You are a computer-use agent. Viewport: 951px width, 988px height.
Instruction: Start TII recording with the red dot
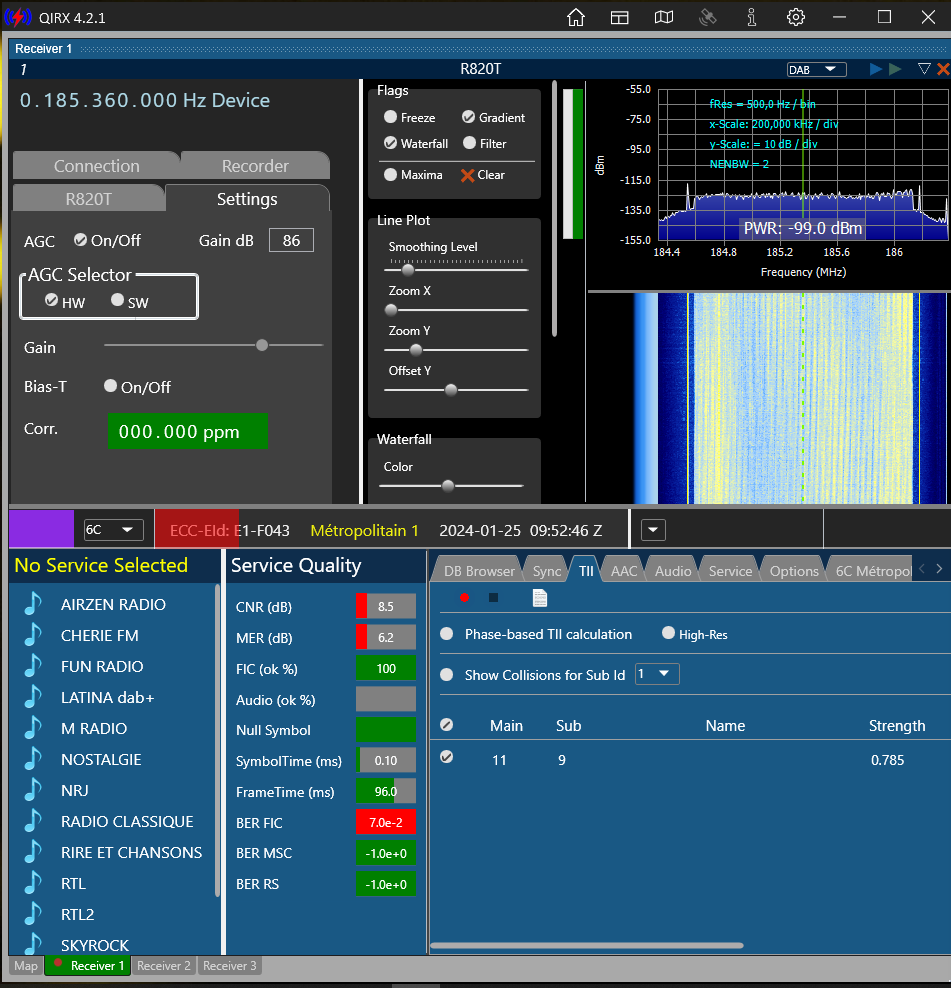point(464,597)
